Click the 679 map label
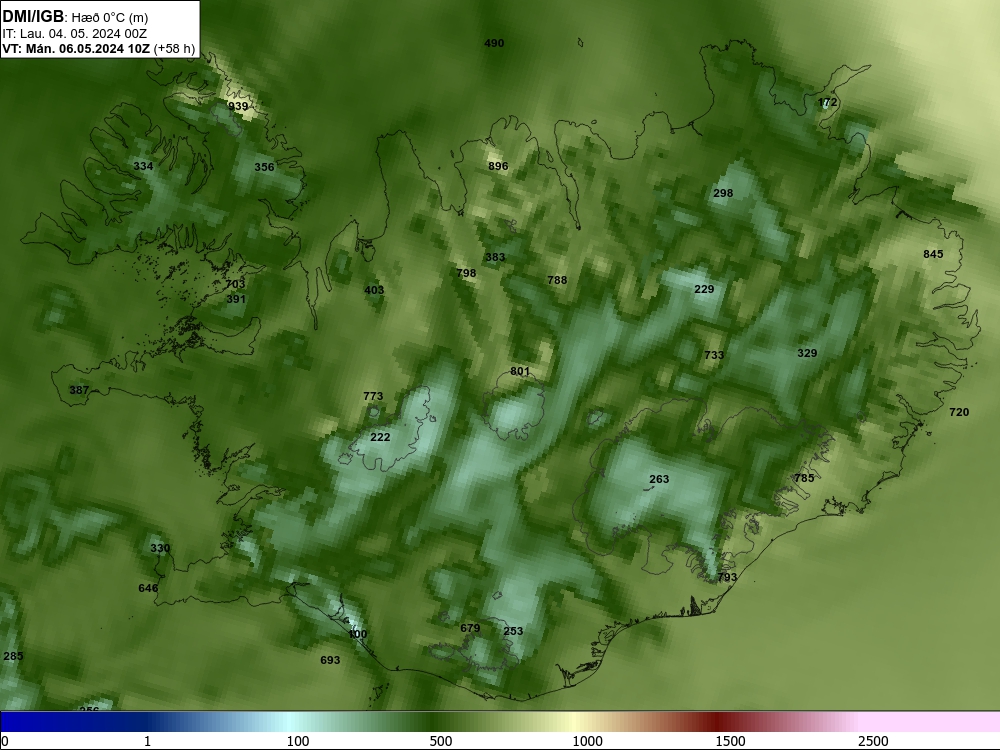The height and width of the screenshot is (750, 1000). click(470, 628)
